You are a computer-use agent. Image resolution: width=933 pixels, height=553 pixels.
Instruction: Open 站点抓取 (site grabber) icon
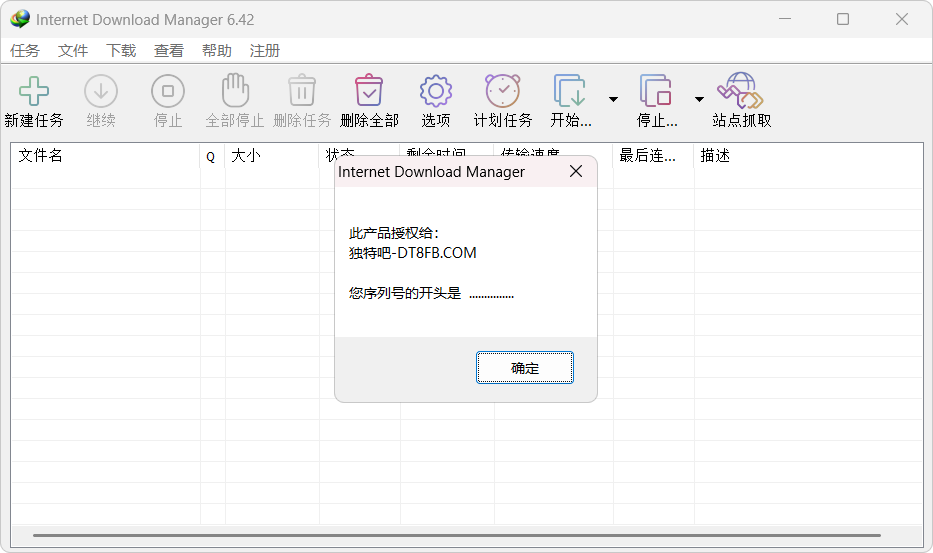(740, 90)
